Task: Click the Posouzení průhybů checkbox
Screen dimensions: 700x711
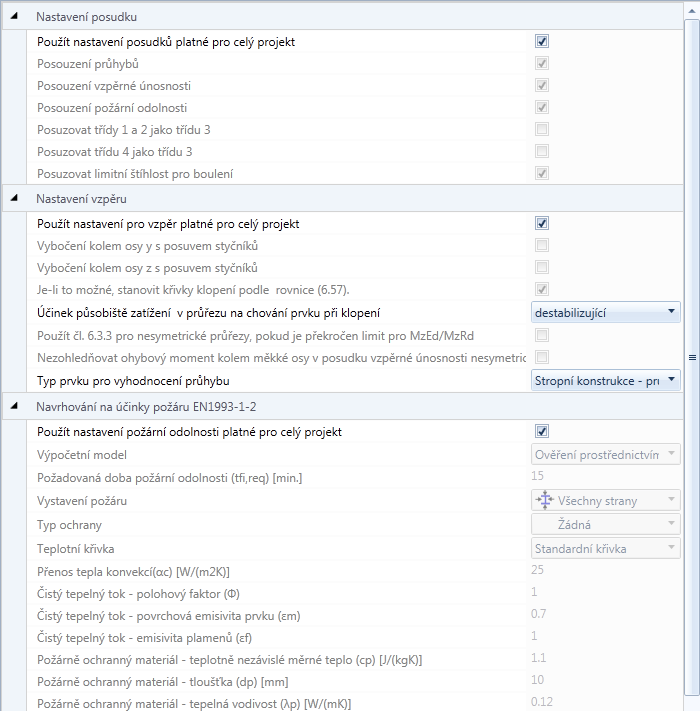Action: [x=542, y=63]
